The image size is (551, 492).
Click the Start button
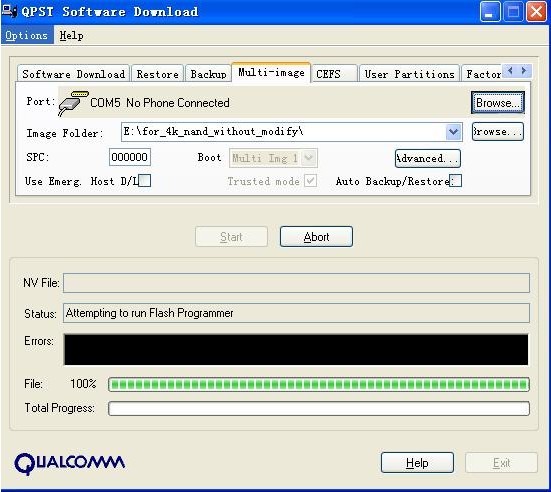tap(231, 237)
